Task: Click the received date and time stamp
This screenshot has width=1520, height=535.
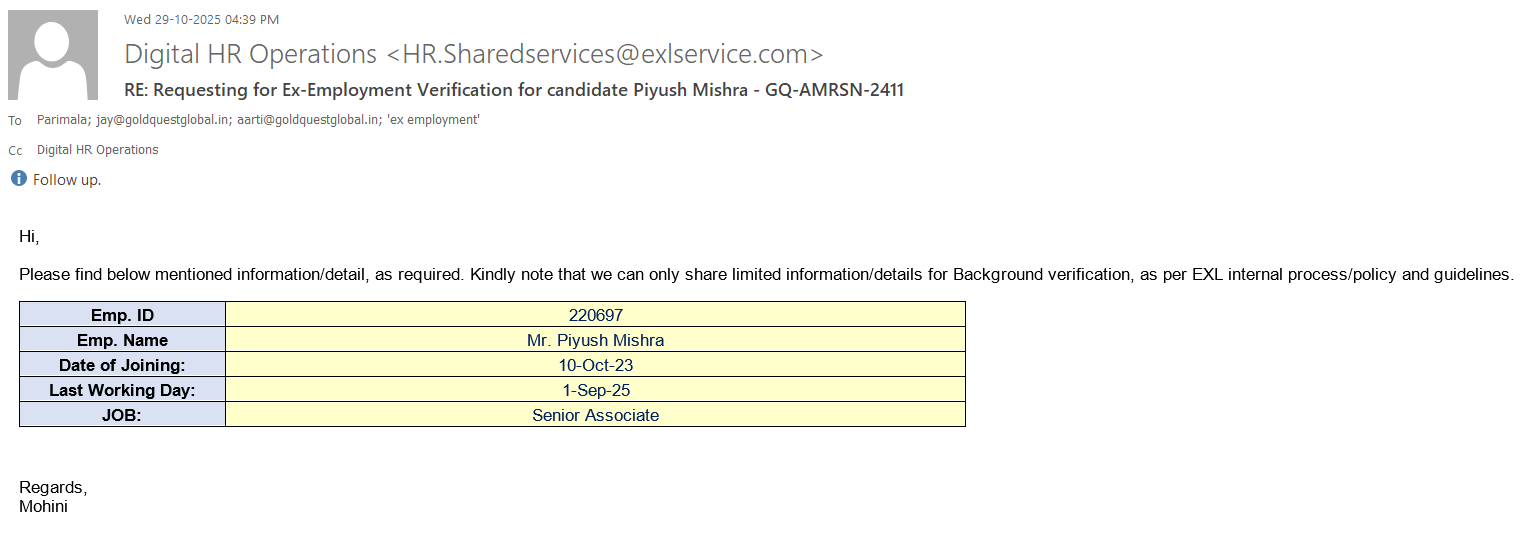Action: tap(201, 19)
